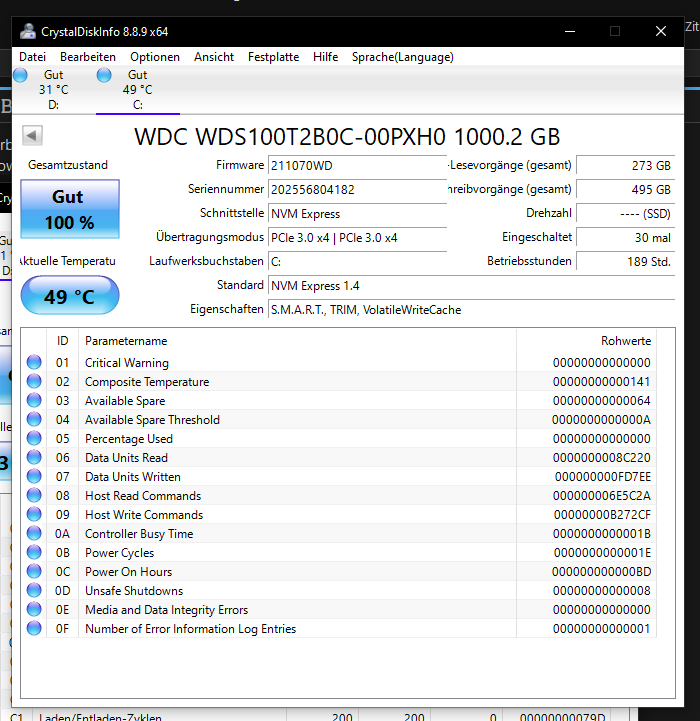Image resolution: width=700 pixels, height=721 pixels.
Task: Minimize the CrystalDiskInfo window
Action: tap(570, 31)
